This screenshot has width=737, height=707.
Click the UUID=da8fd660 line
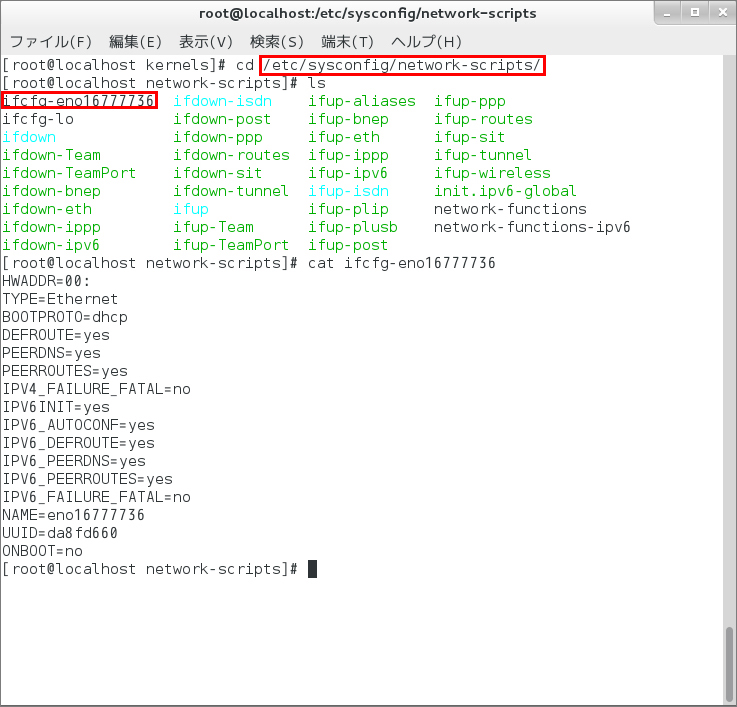coord(60,533)
